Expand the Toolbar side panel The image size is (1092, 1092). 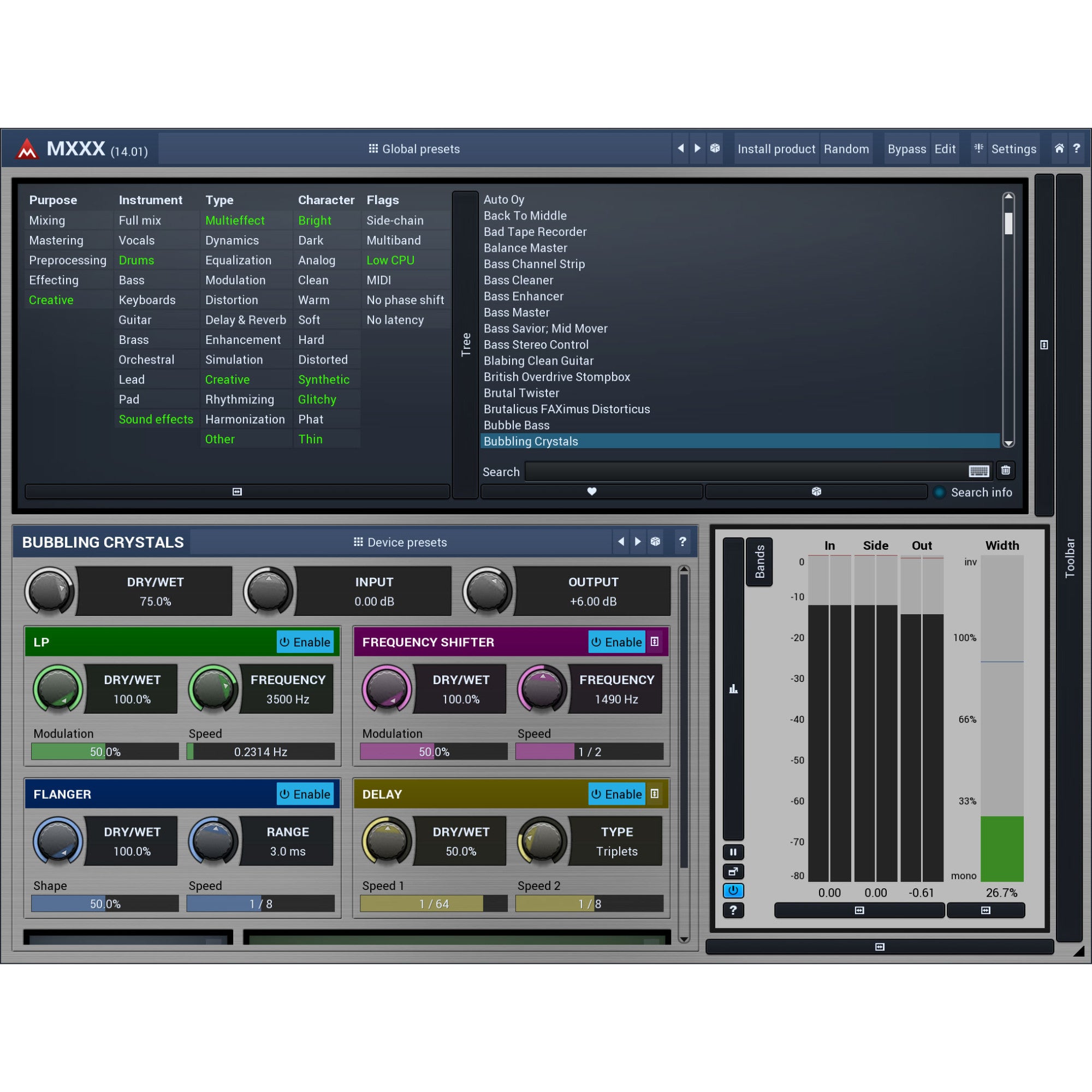tap(1070, 557)
